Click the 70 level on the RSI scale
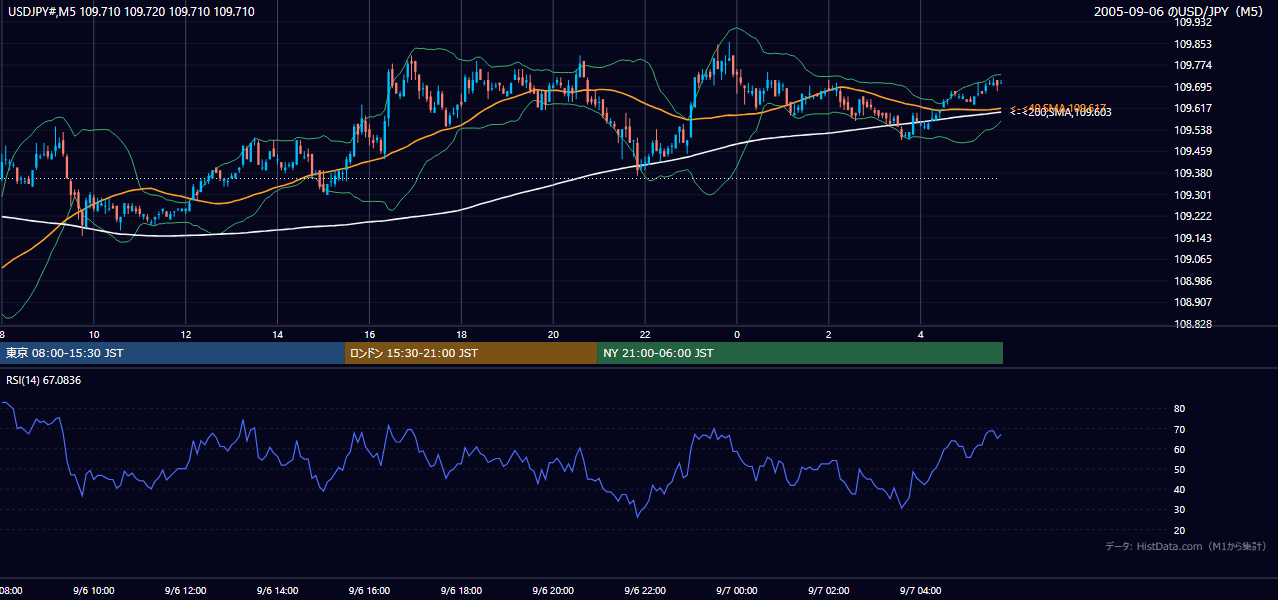This screenshot has width=1278, height=600. (x=1180, y=429)
